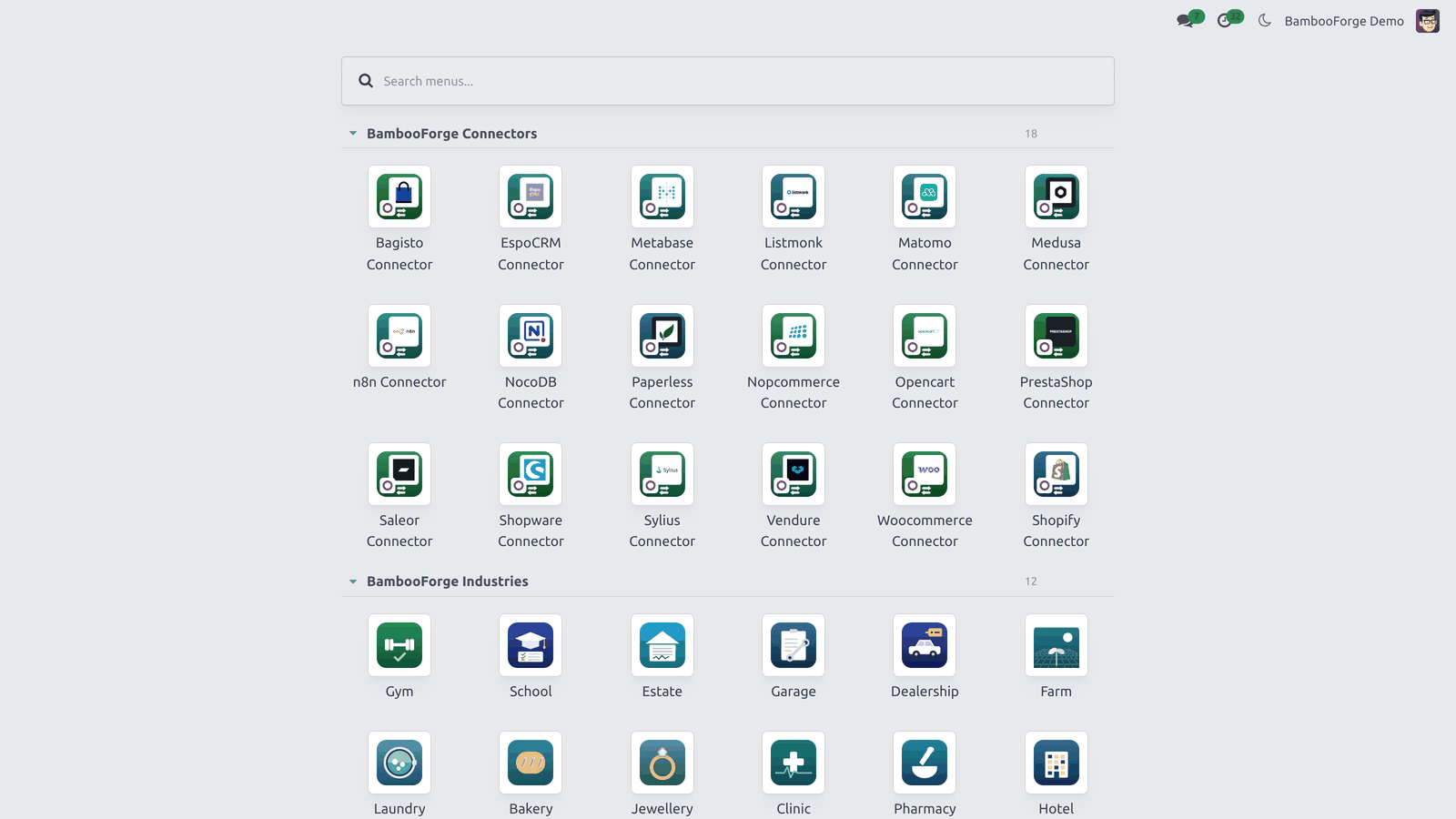Open the Sylius Connector app
The image size is (1456, 819).
662,474
